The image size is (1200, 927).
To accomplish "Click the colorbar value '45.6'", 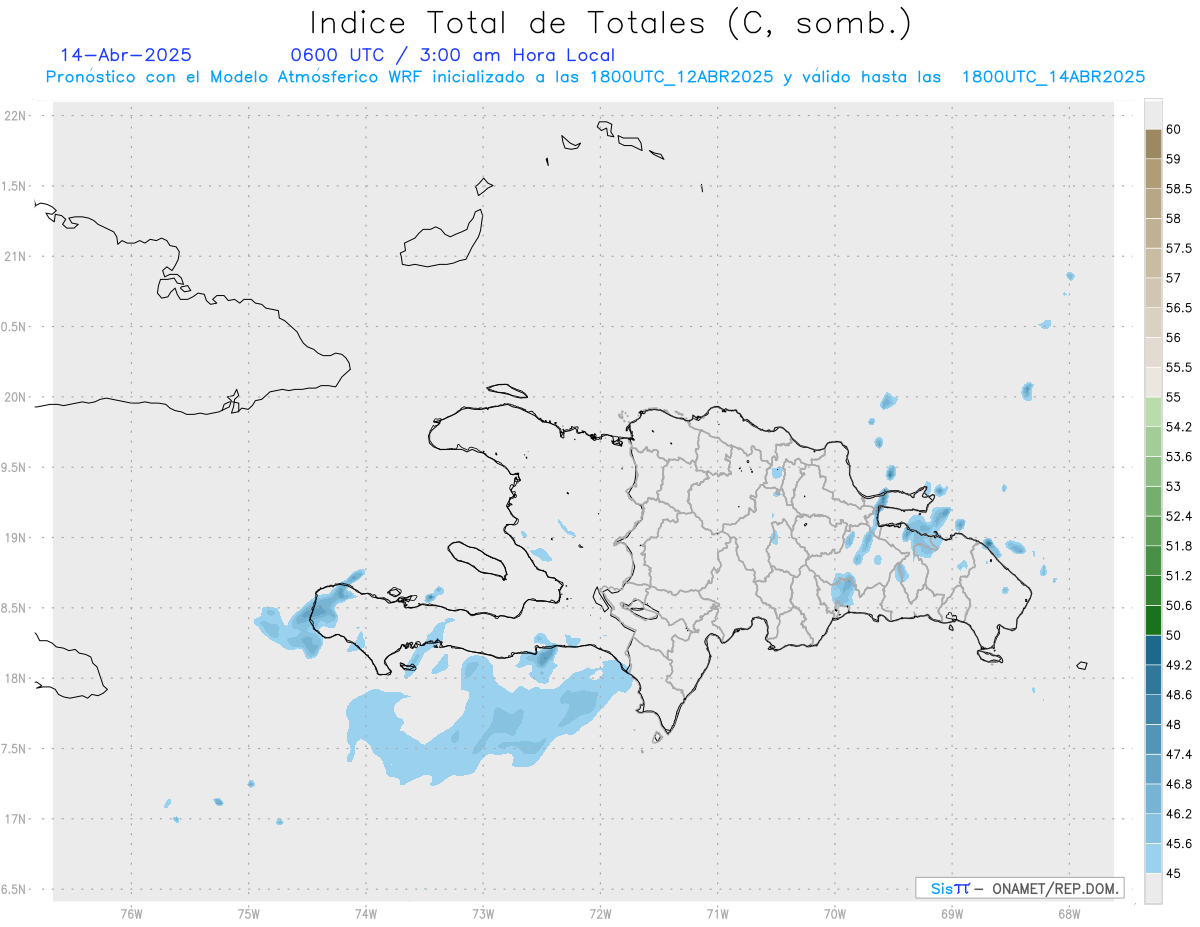I will (1178, 843).
